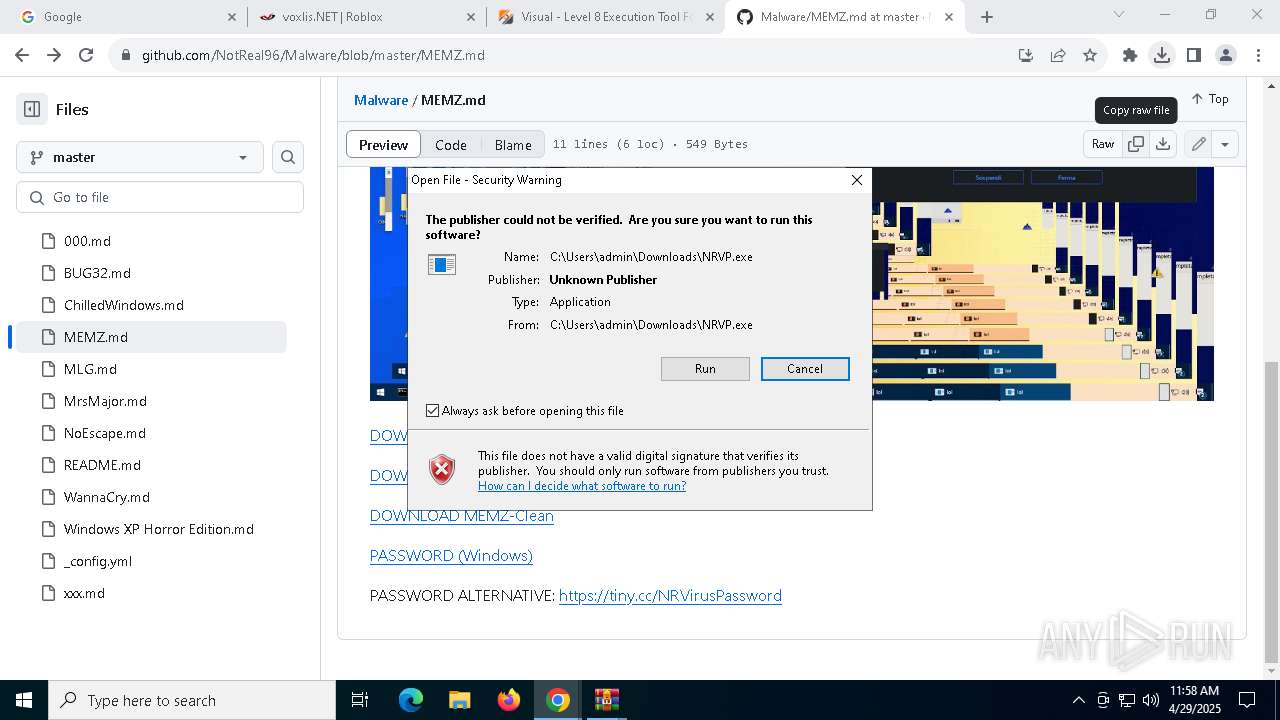This screenshot has width=1280, height=720.
Task: Download raw file icon
Action: 1163,144
